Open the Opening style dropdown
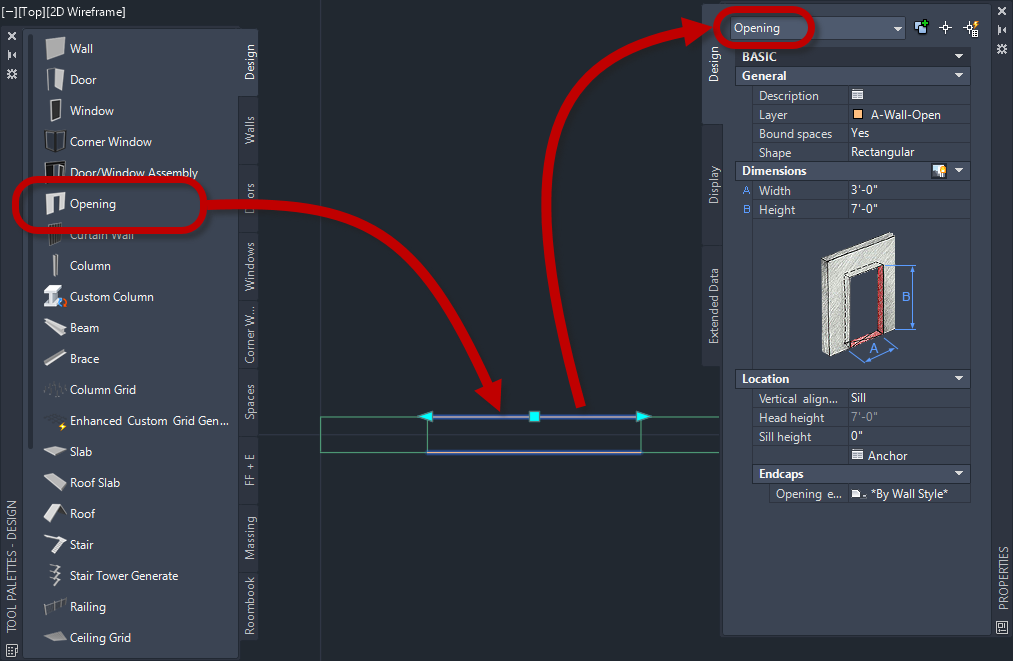 click(x=898, y=28)
